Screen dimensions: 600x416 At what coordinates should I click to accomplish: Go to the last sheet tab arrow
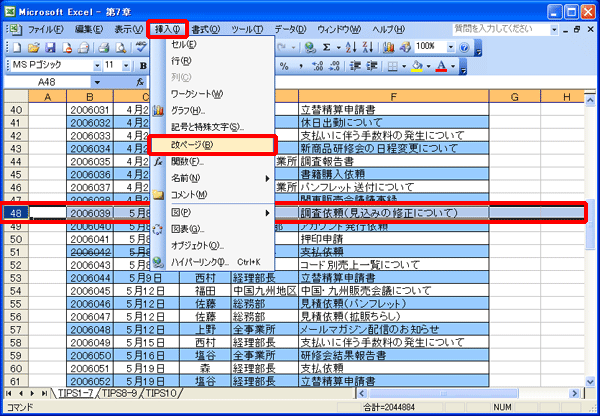pyautogui.click(x=44, y=393)
